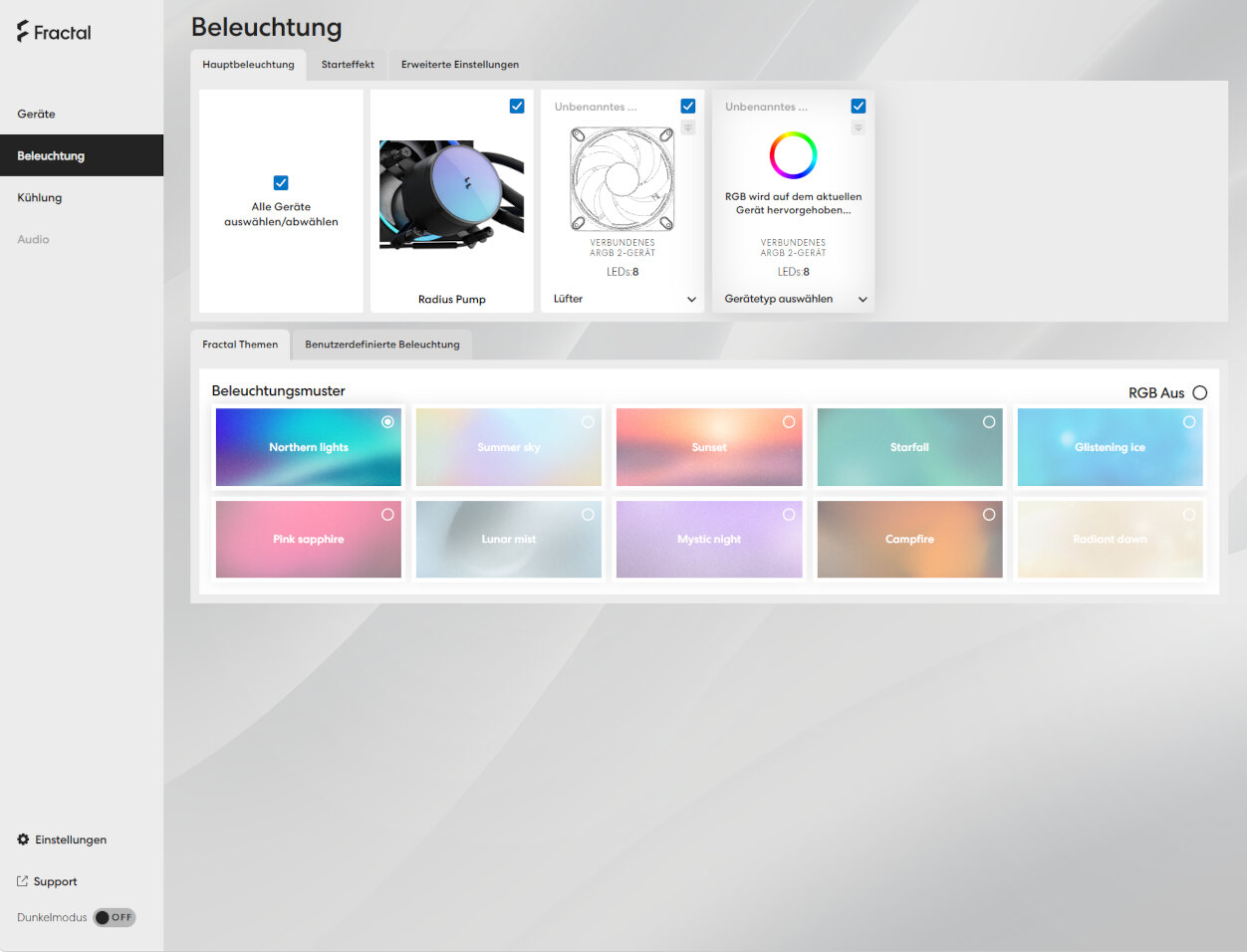Uncheck the Radius Pump checkbox
Viewport: 1247px width, 952px height.
(x=517, y=106)
